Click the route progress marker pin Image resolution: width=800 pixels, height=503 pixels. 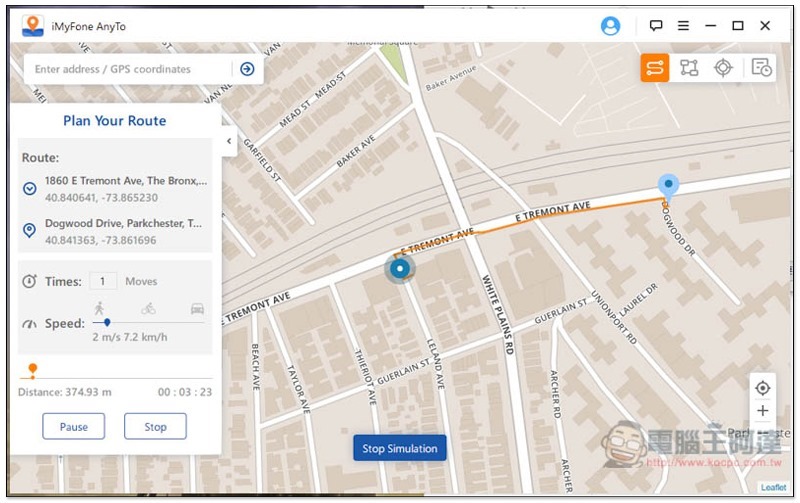click(33, 370)
